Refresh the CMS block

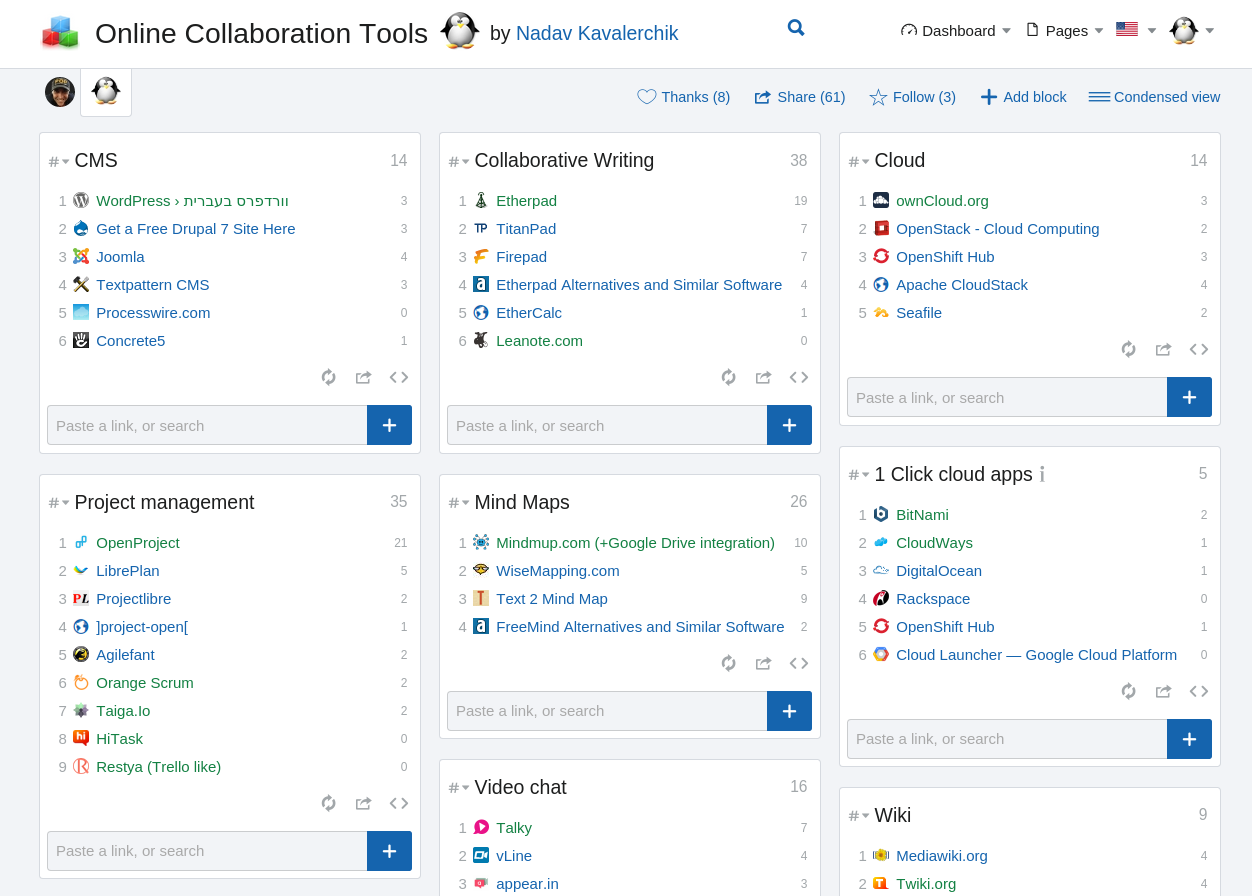tap(329, 377)
